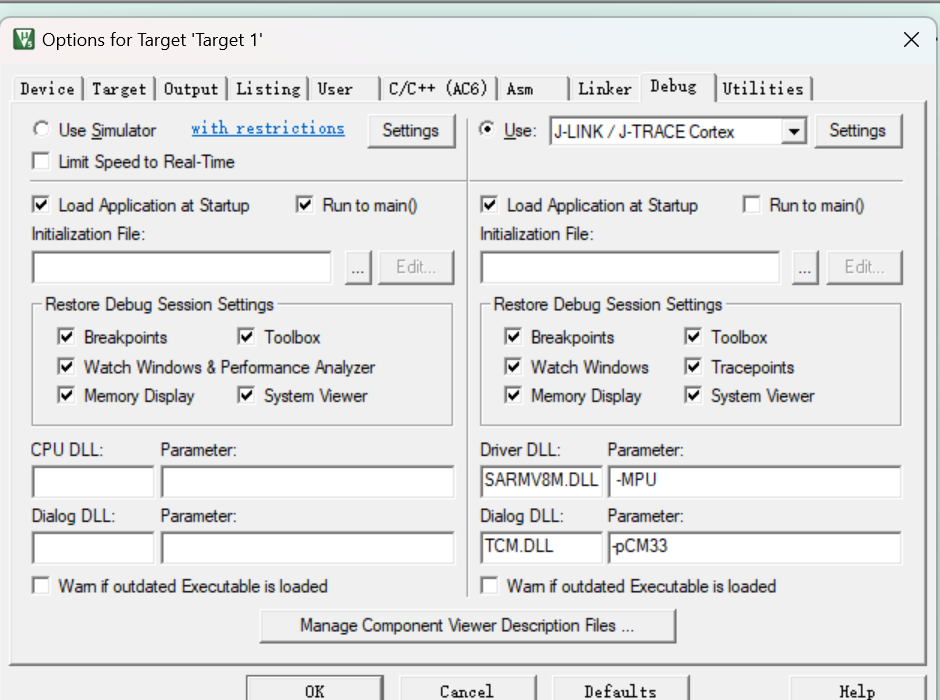Switch to the Target tab
This screenshot has height=700, width=940.
[119, 89]
